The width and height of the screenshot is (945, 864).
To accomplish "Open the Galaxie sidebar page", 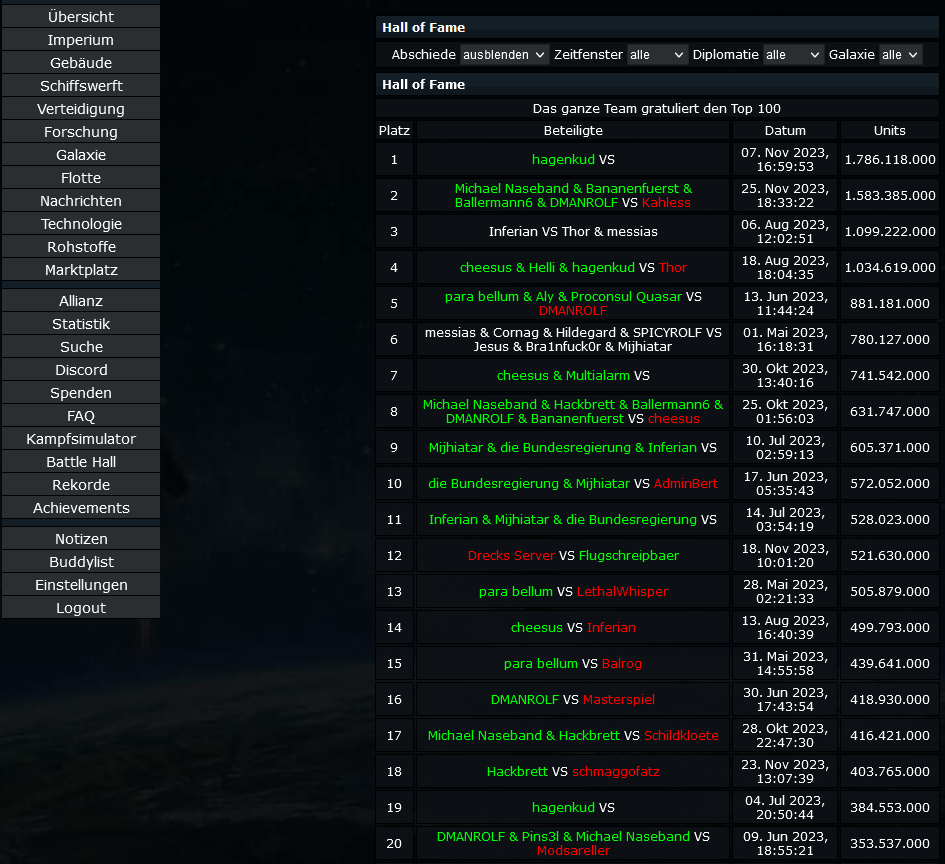I will click(x=81, y=155).
